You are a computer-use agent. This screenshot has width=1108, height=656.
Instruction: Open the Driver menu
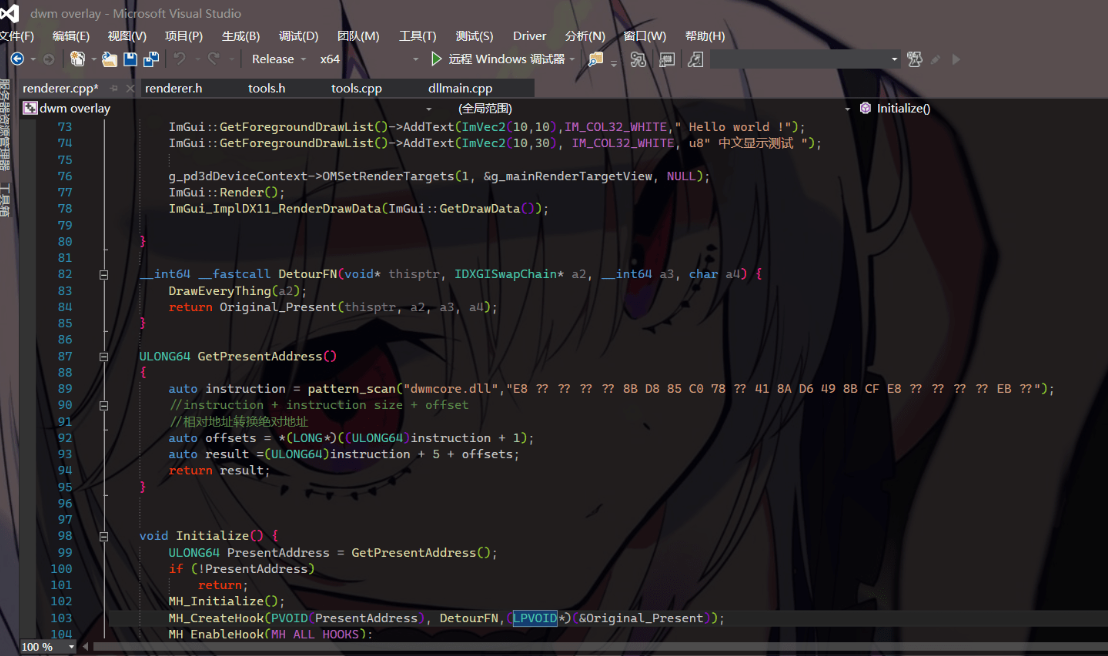529,36
